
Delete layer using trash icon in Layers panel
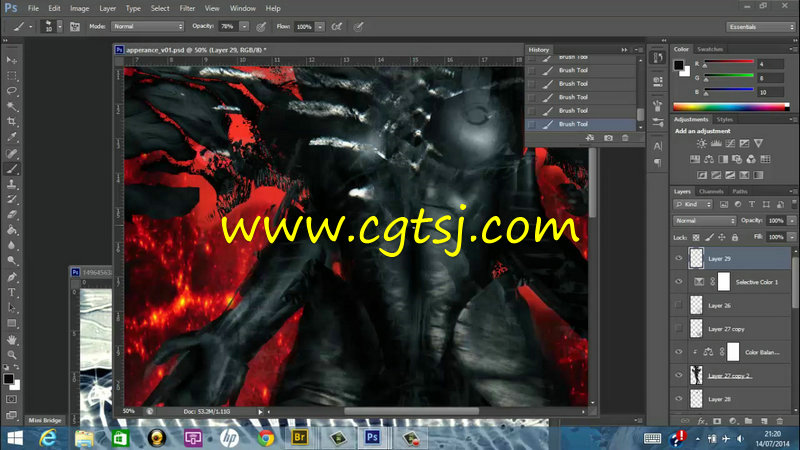(780, 421)
